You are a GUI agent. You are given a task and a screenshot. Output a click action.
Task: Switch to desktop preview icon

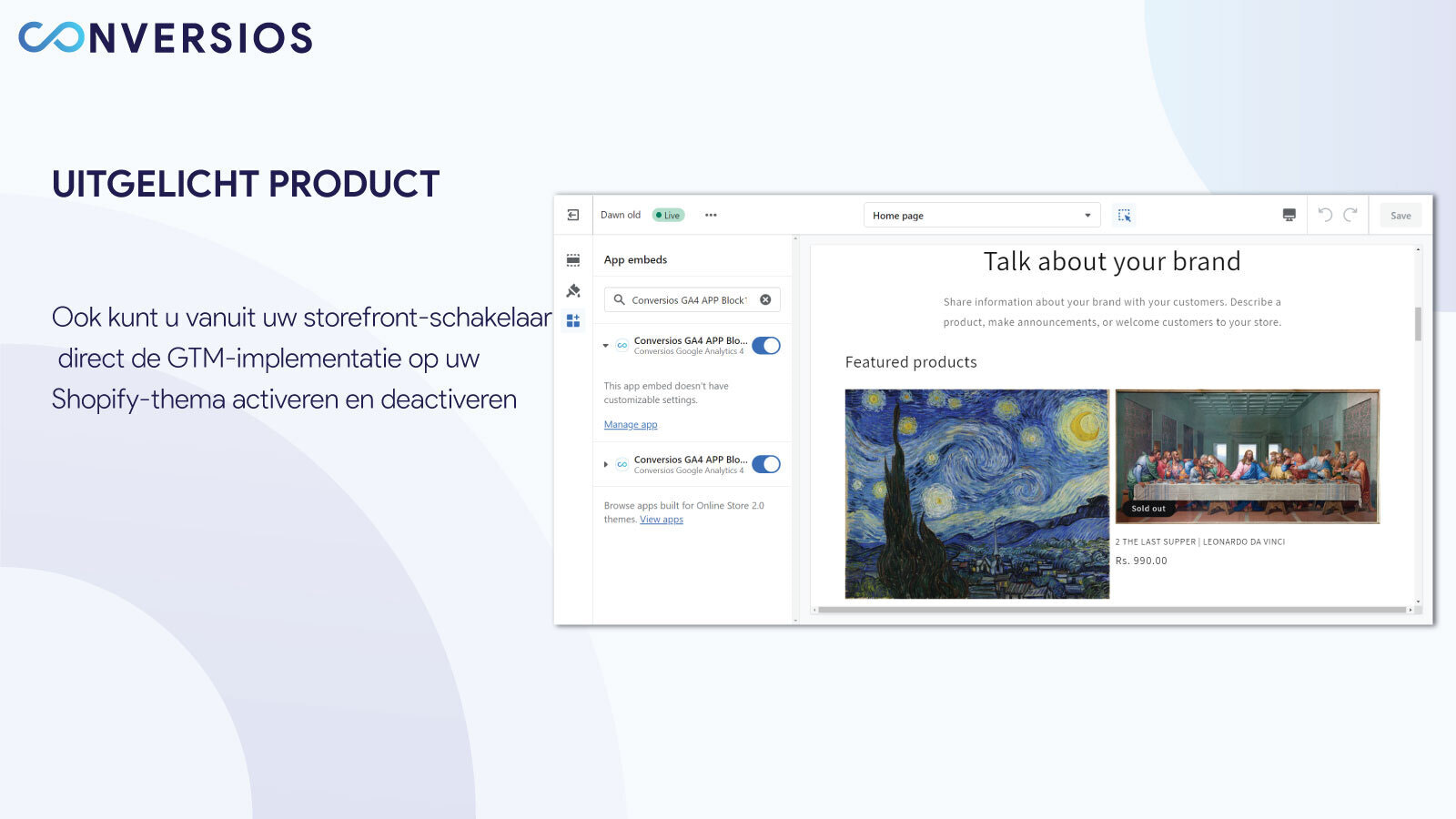(1289, 216)
